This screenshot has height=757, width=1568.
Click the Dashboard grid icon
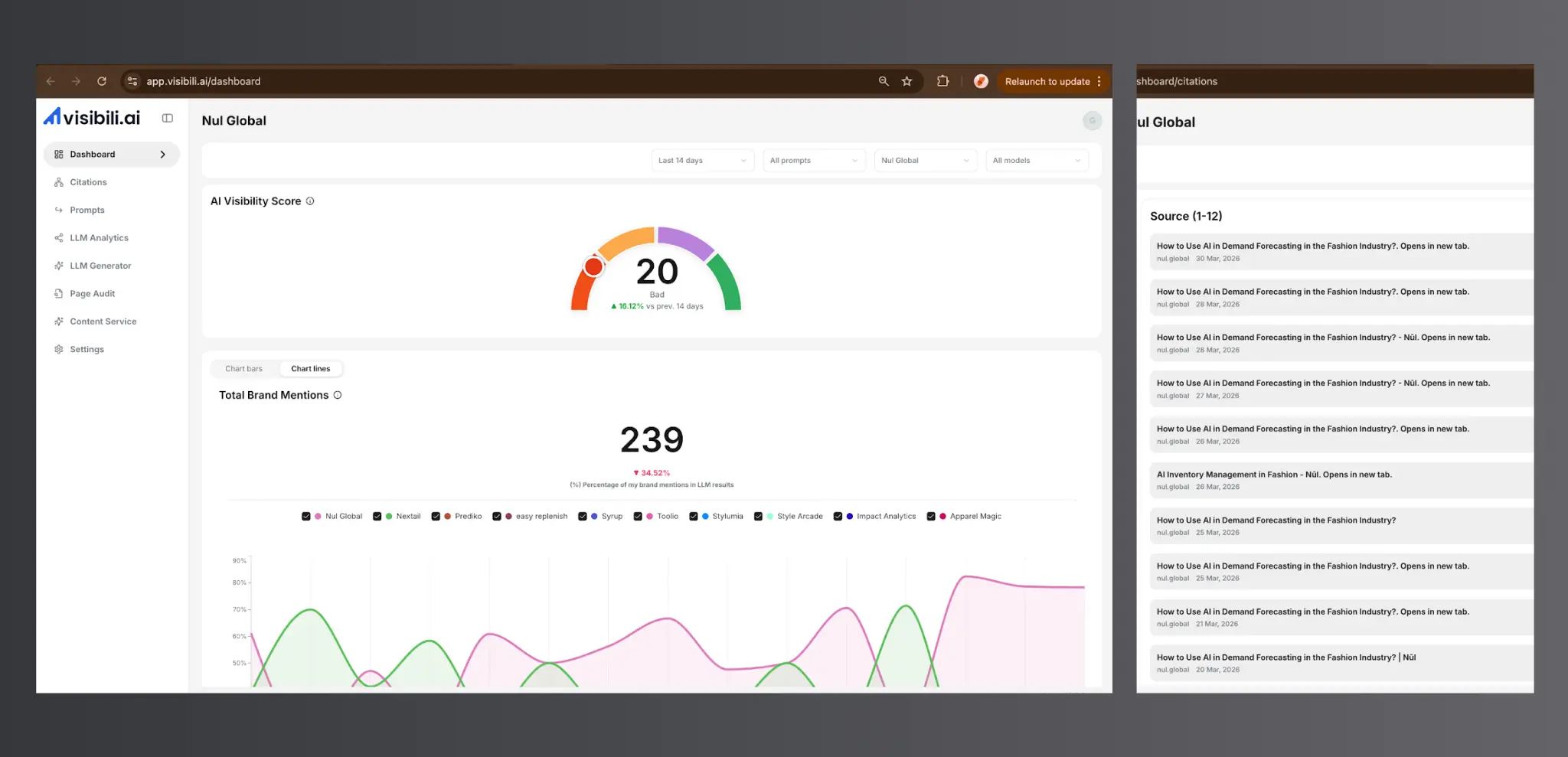[59, 155]
